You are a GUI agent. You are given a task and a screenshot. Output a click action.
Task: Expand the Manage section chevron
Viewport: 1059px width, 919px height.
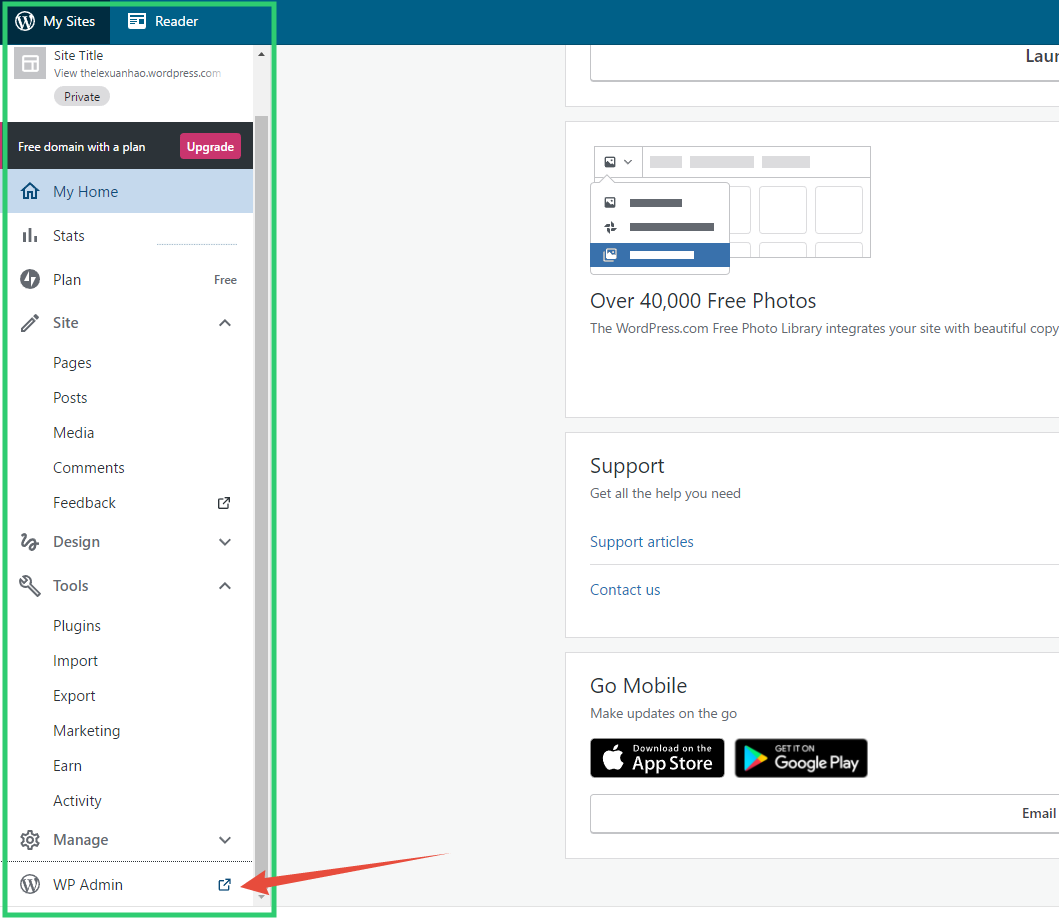[225, 839]
